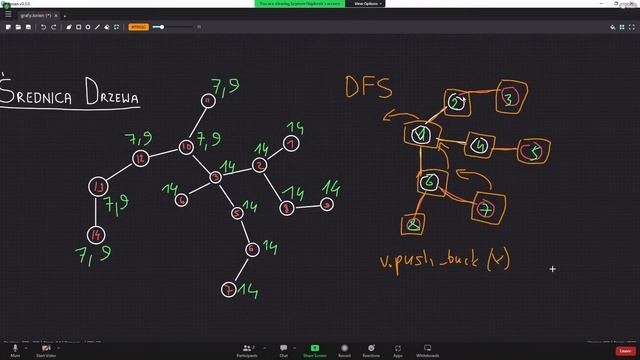The height and width of the screenshot is (360, 640).
Task: Click the green screen sharing notice banner
Action: pyautogui.click(x=300, y=4)
